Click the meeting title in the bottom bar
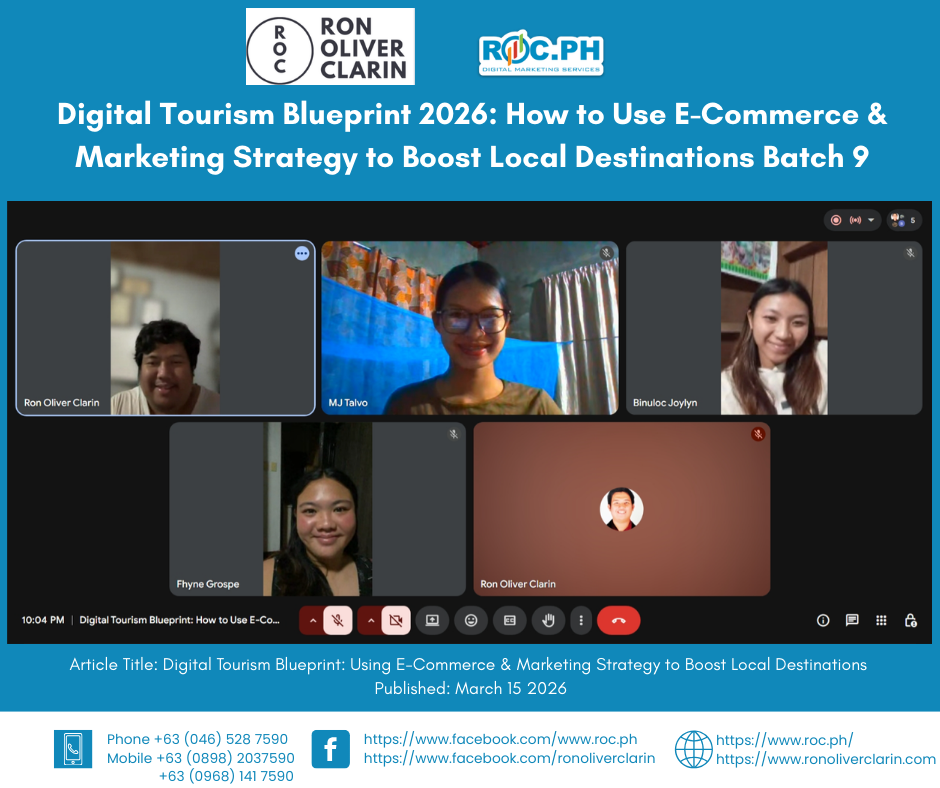This screenshot has height=788, width=940. click(x=180, y=620)
